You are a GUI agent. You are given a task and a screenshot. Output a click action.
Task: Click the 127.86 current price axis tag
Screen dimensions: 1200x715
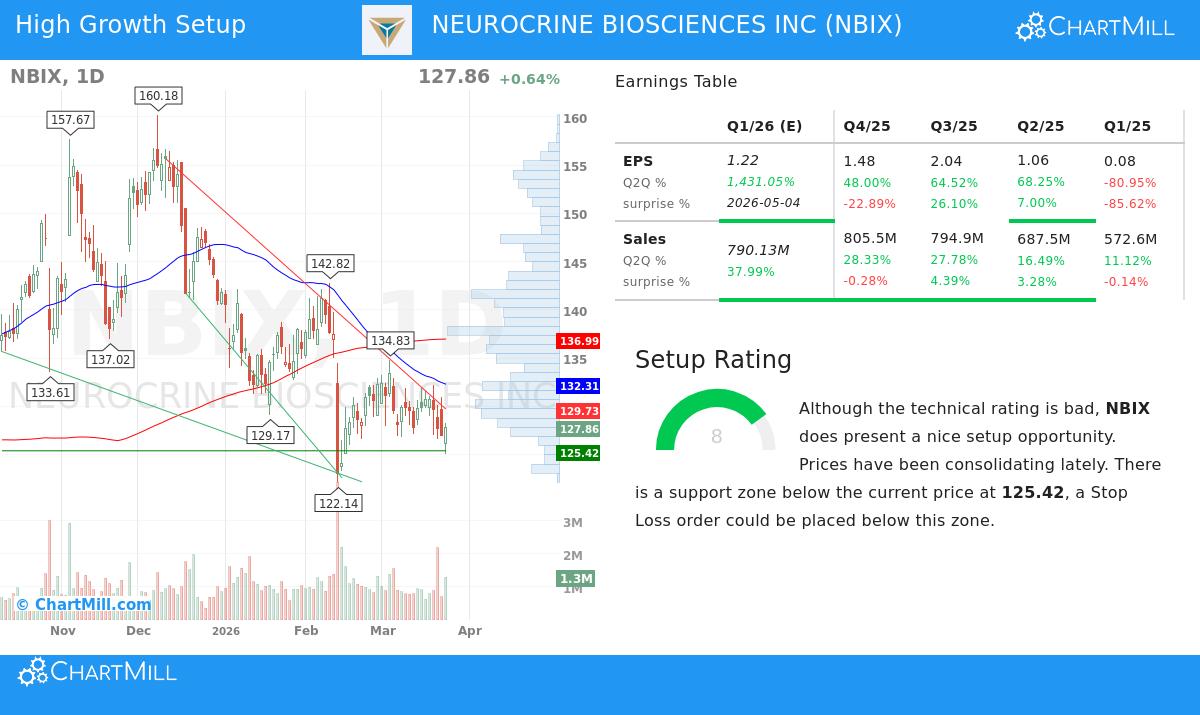[x=579, y=429]
